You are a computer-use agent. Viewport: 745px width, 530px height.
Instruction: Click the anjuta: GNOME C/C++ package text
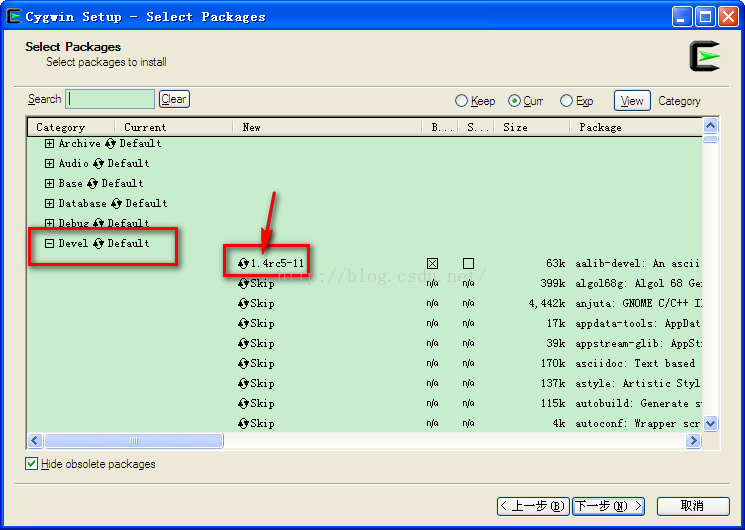pos(639,303)
